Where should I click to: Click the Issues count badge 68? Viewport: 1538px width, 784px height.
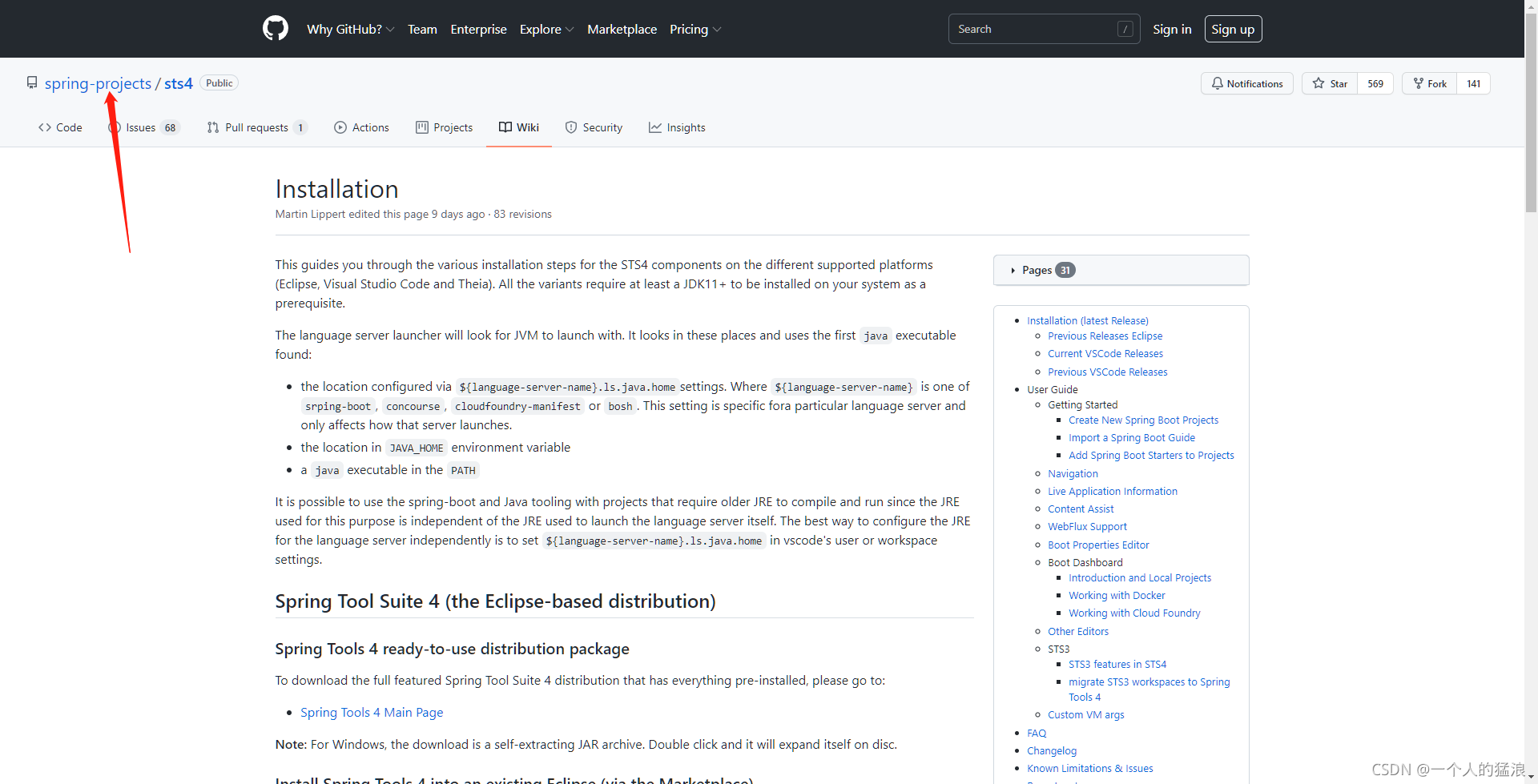170,127
